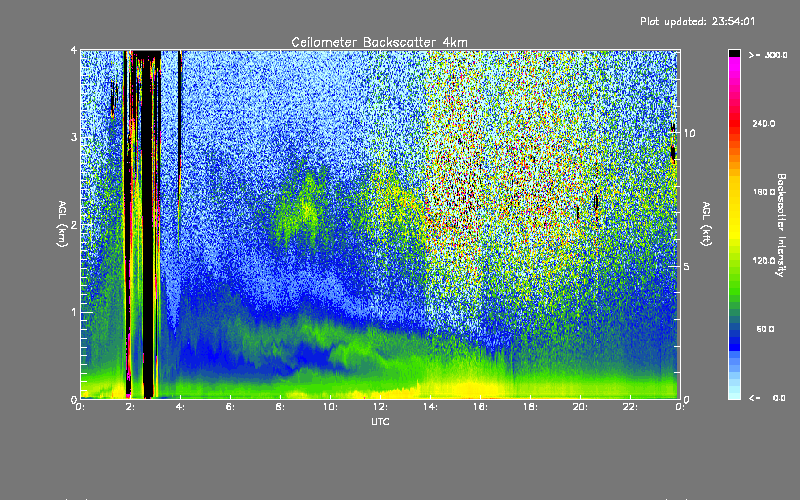Click the '3' tick on AGL (km) axis
800x500 pixels.
click(x=74, y=138)
